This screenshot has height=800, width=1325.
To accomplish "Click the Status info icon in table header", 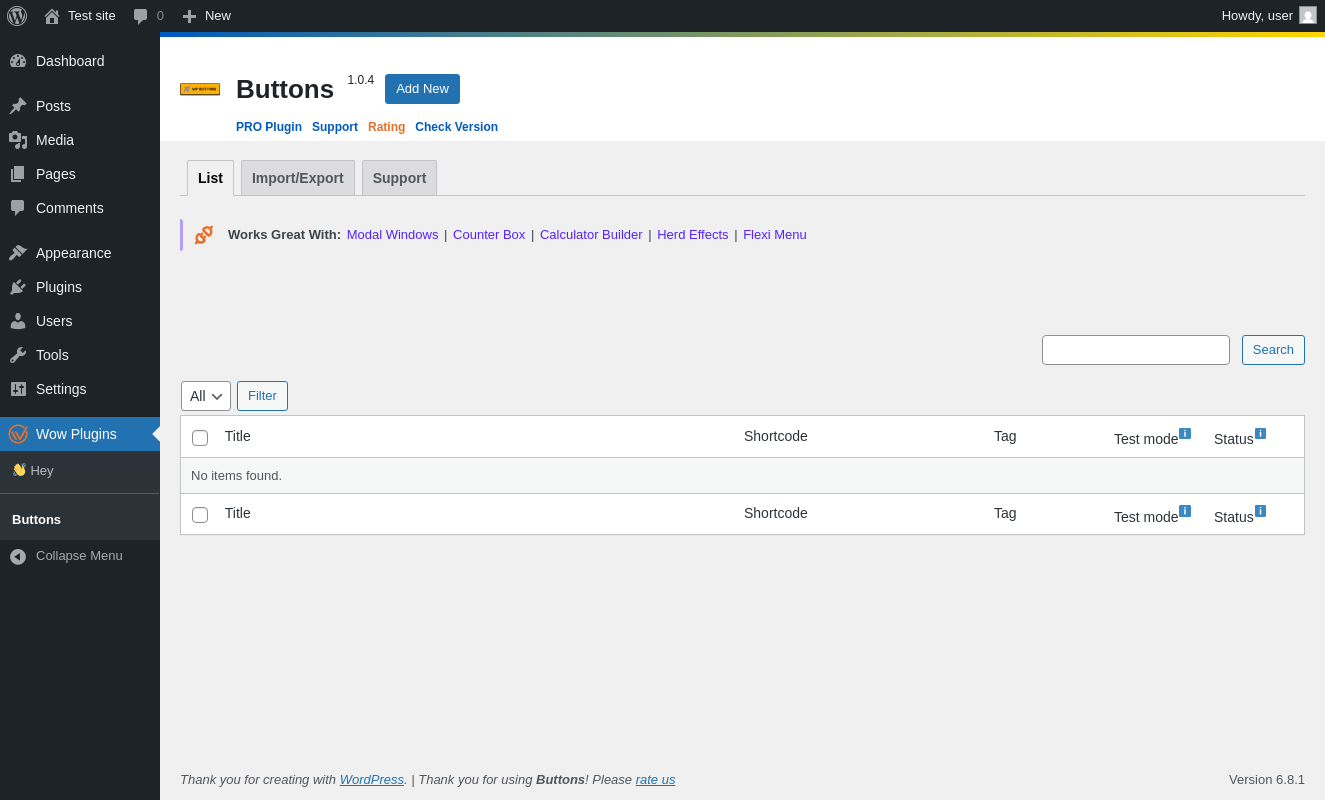I will click(1260, 433).
